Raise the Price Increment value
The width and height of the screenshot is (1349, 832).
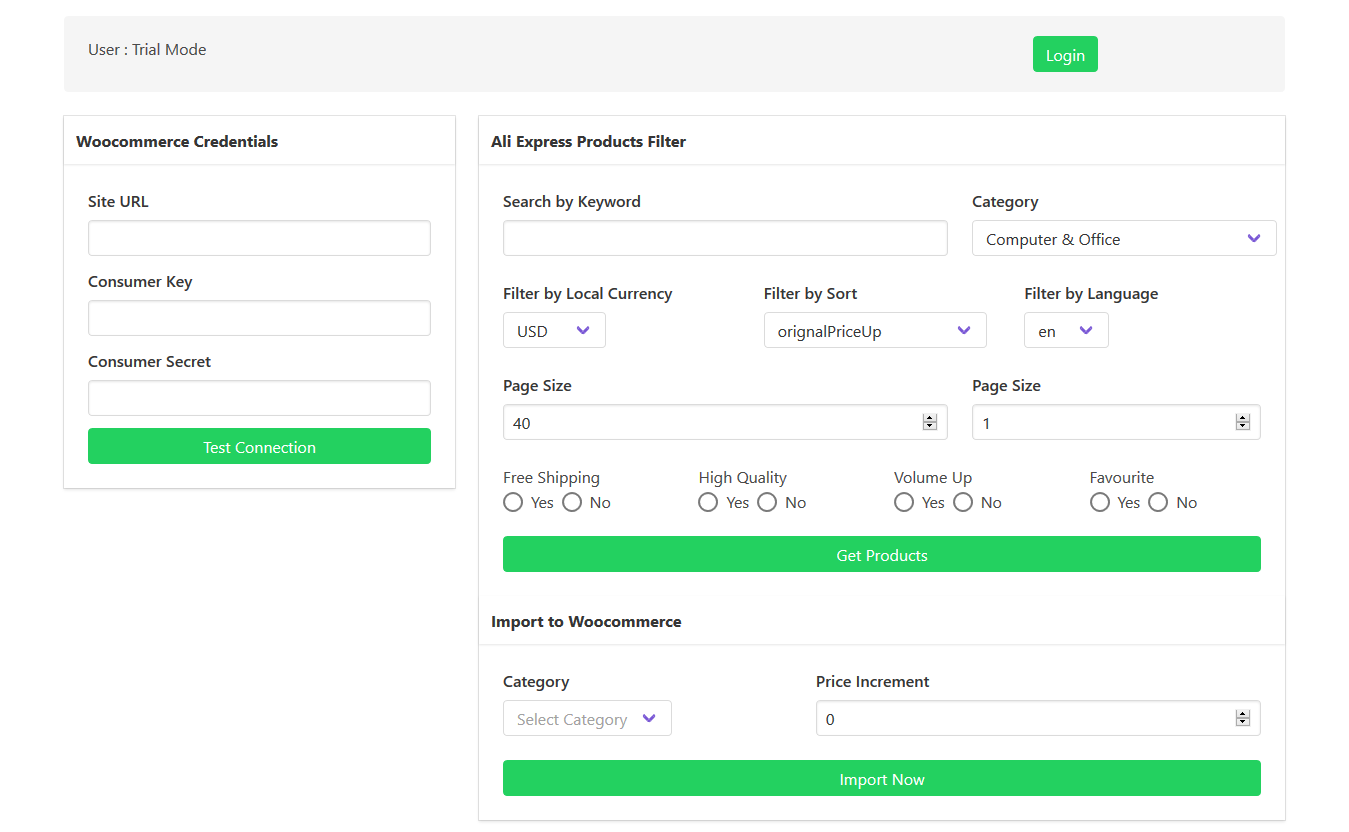click(1243, 714)
